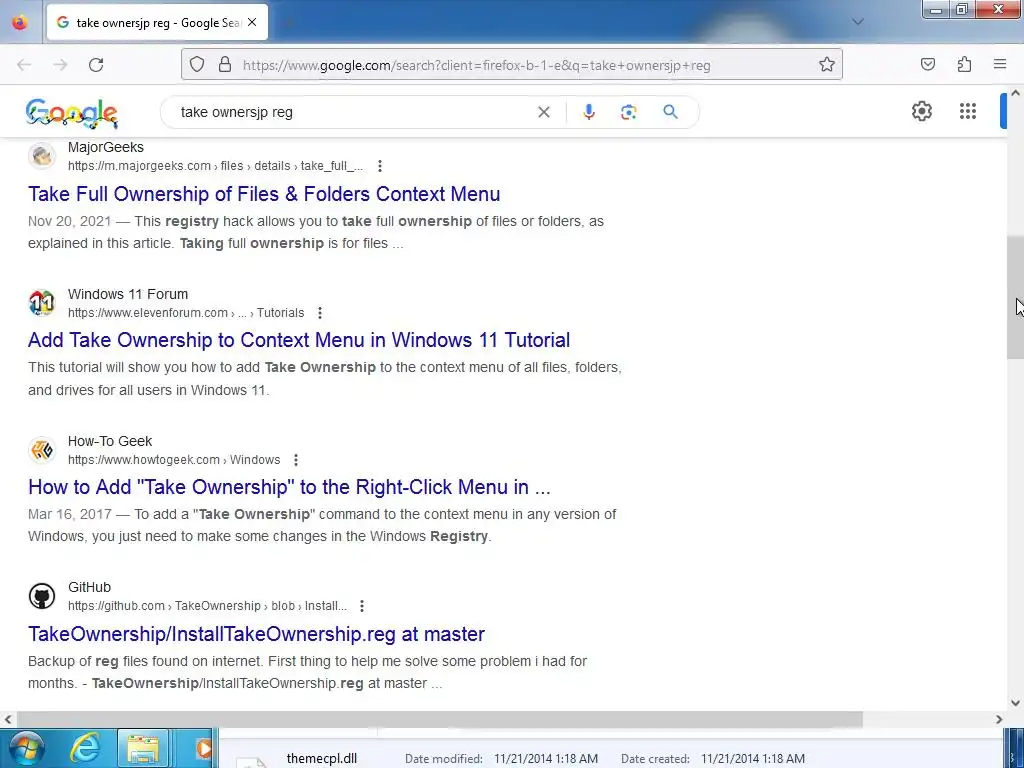Open MajorGeeks result options menu
1024x768 pixels.
(379, 166)
